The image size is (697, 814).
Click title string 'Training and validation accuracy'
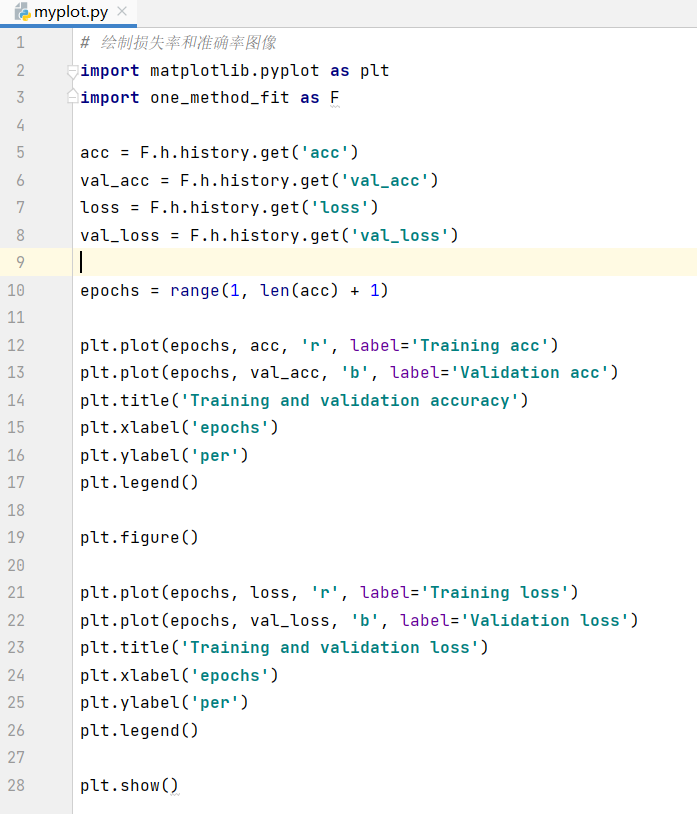click(350, 400)
